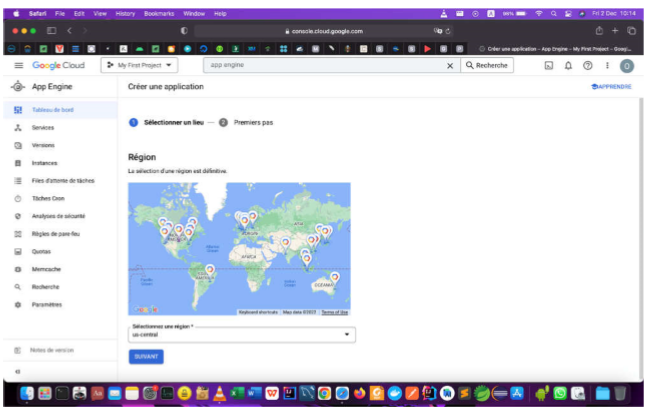Open the user account avatar
This screenshot has width=649, height=412.
pyautogui.click(x=627, y=66)
